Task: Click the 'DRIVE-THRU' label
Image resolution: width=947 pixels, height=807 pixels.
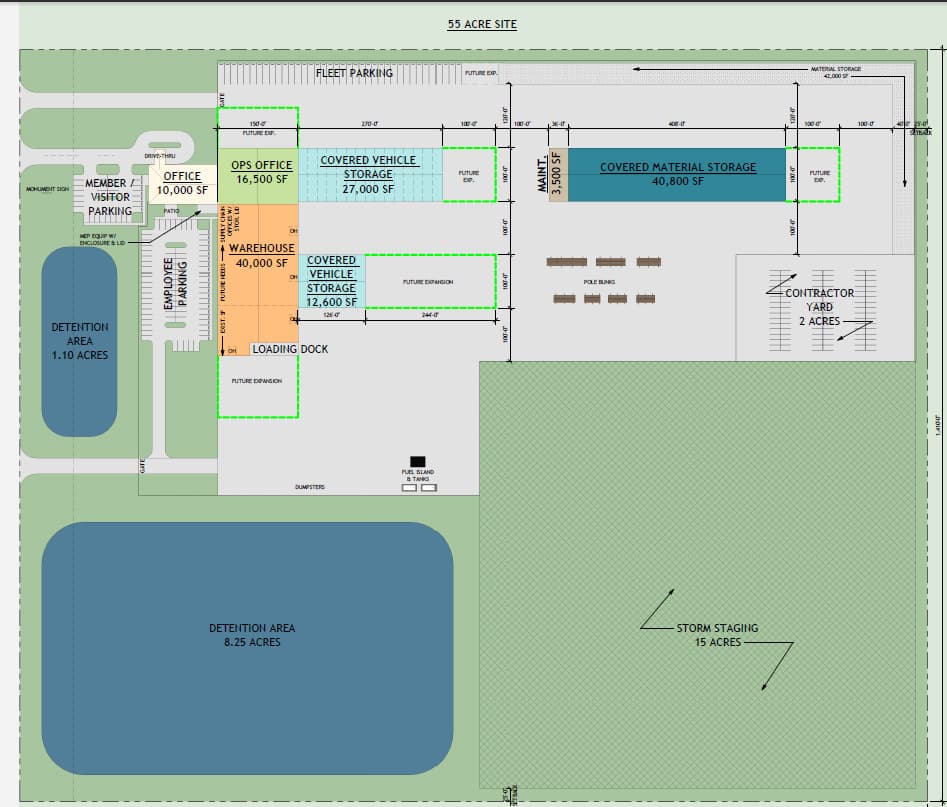Action: (160, 156)
